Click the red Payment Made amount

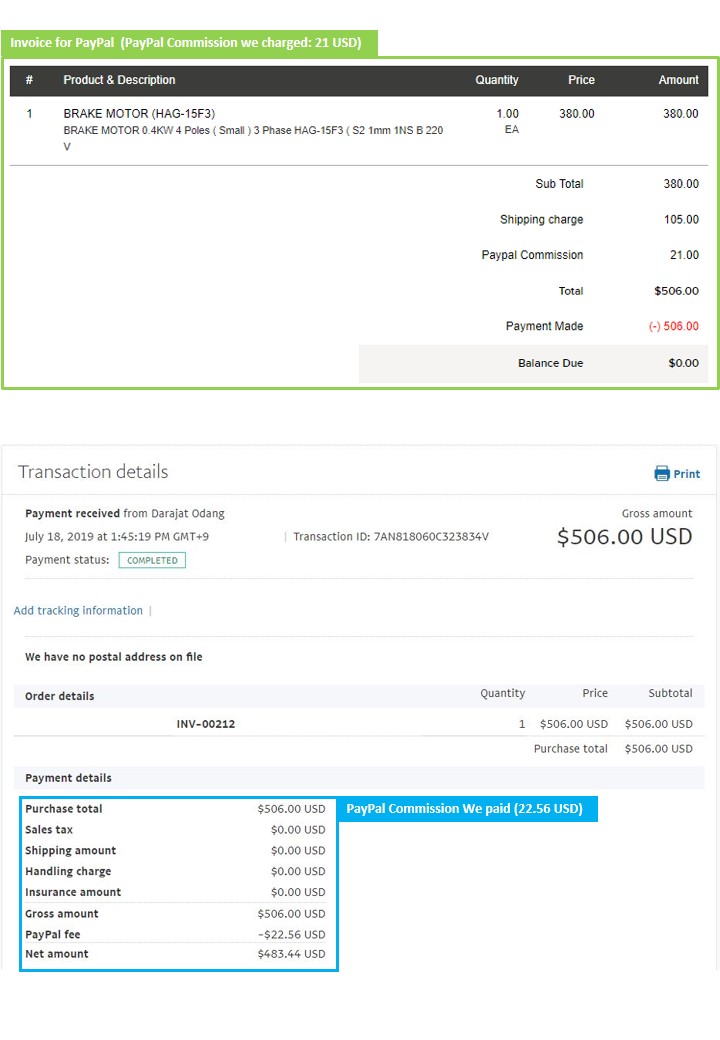pyautogui.click(x=674, y=326)
